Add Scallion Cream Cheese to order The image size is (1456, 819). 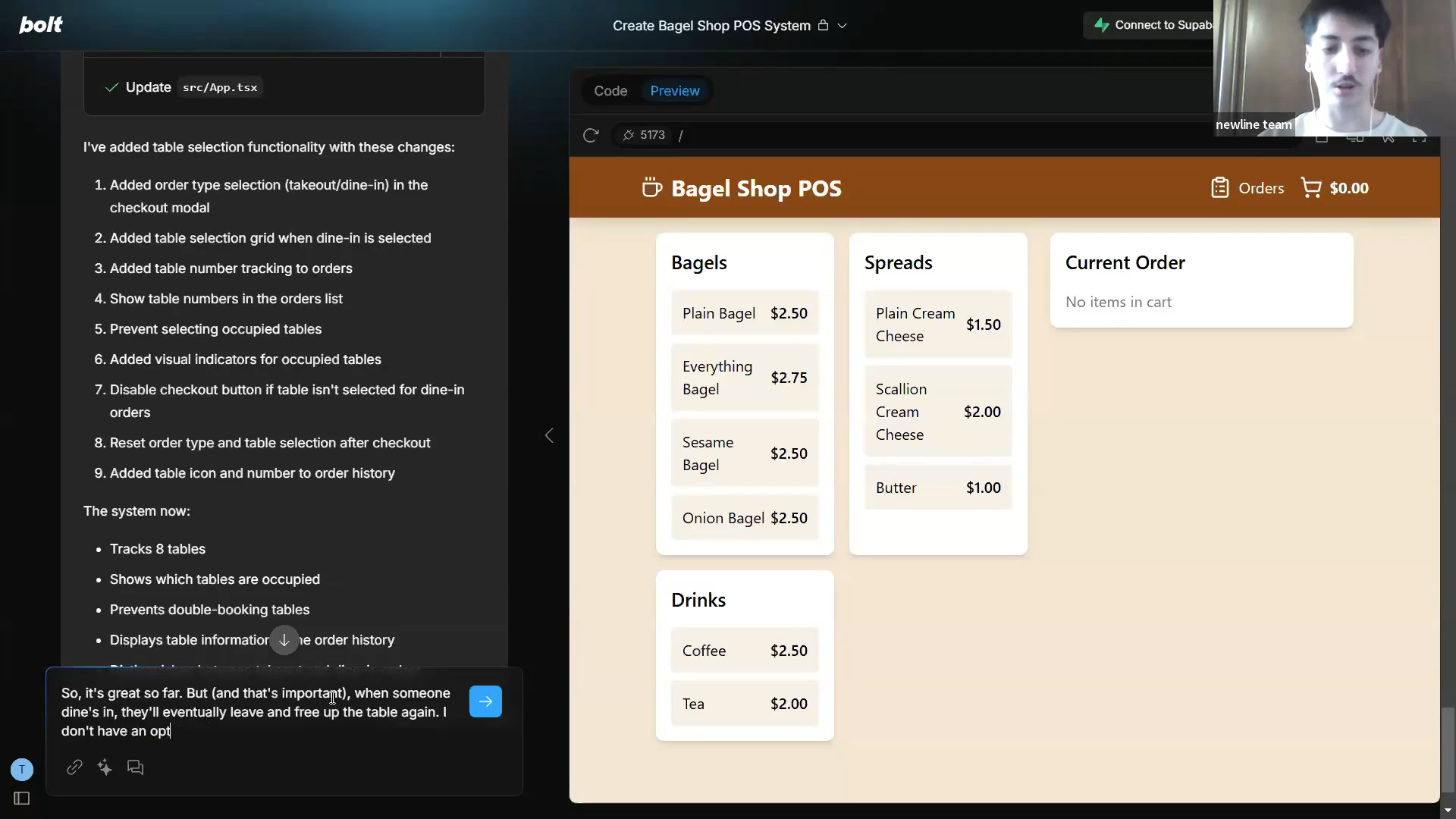[938, 412]
